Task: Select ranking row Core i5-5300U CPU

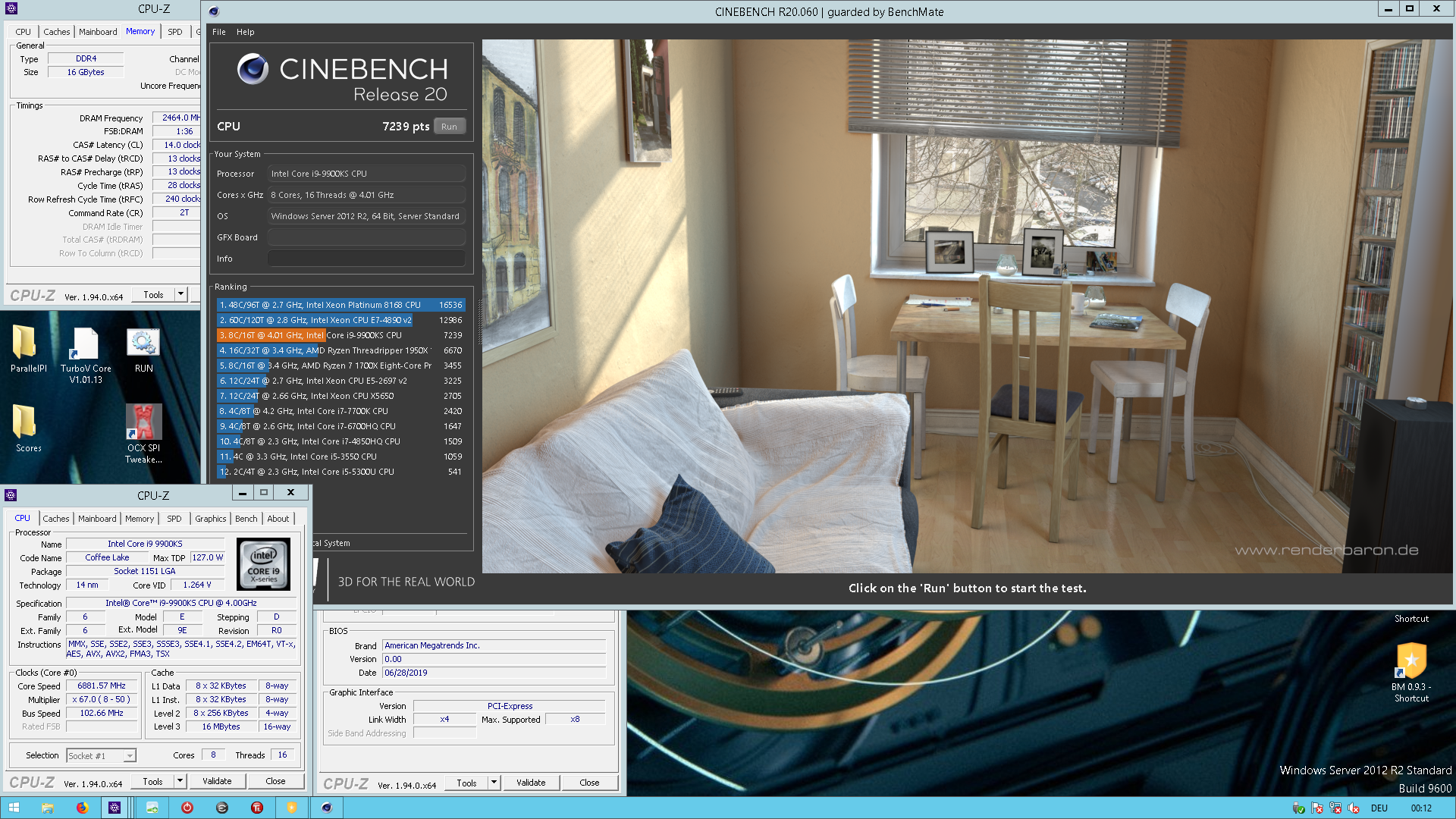Action: tap(340, 472)
